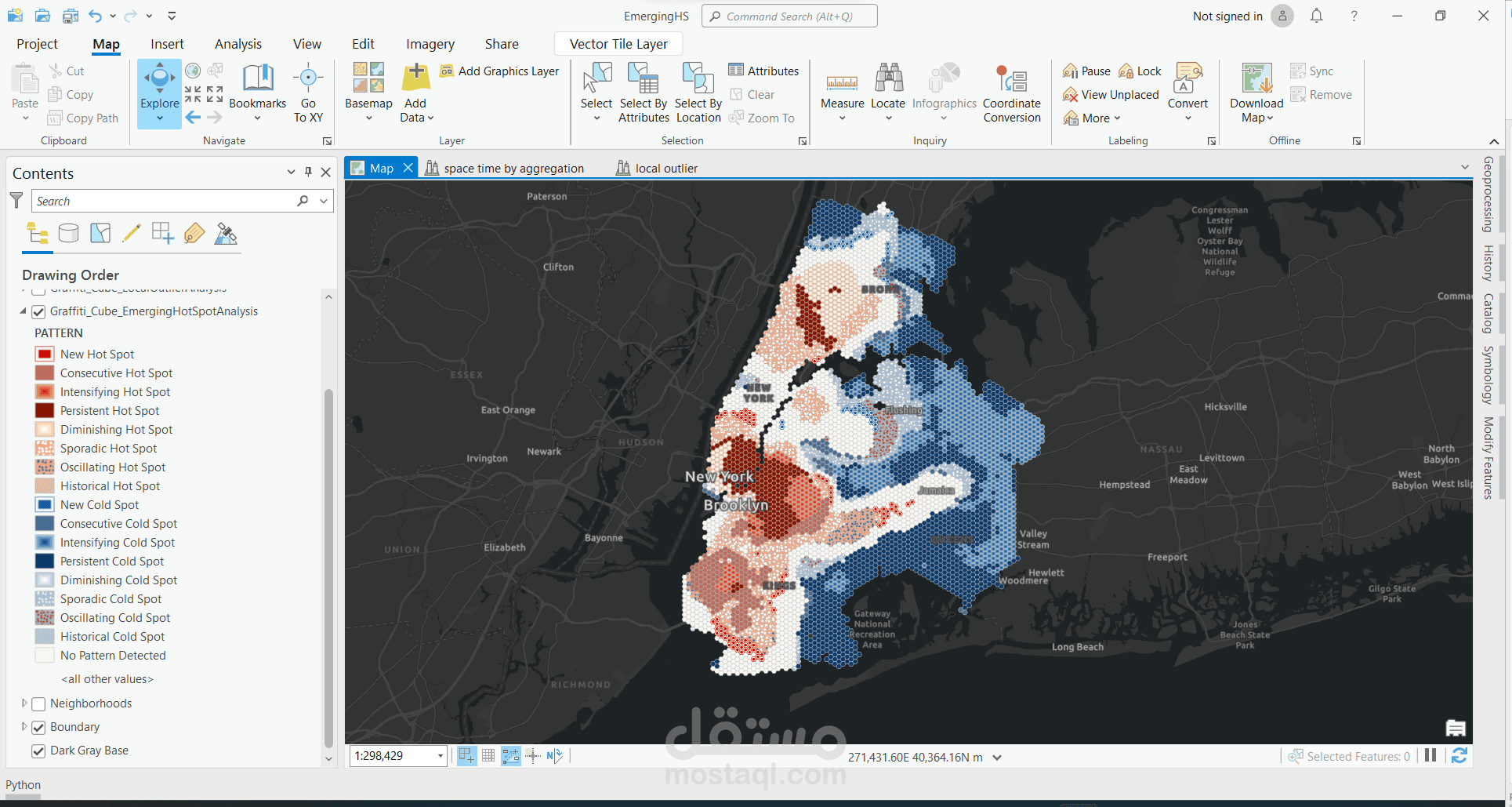Open the Locate tool
Viewport: 1512px width, 807px height.
(888, 93)
